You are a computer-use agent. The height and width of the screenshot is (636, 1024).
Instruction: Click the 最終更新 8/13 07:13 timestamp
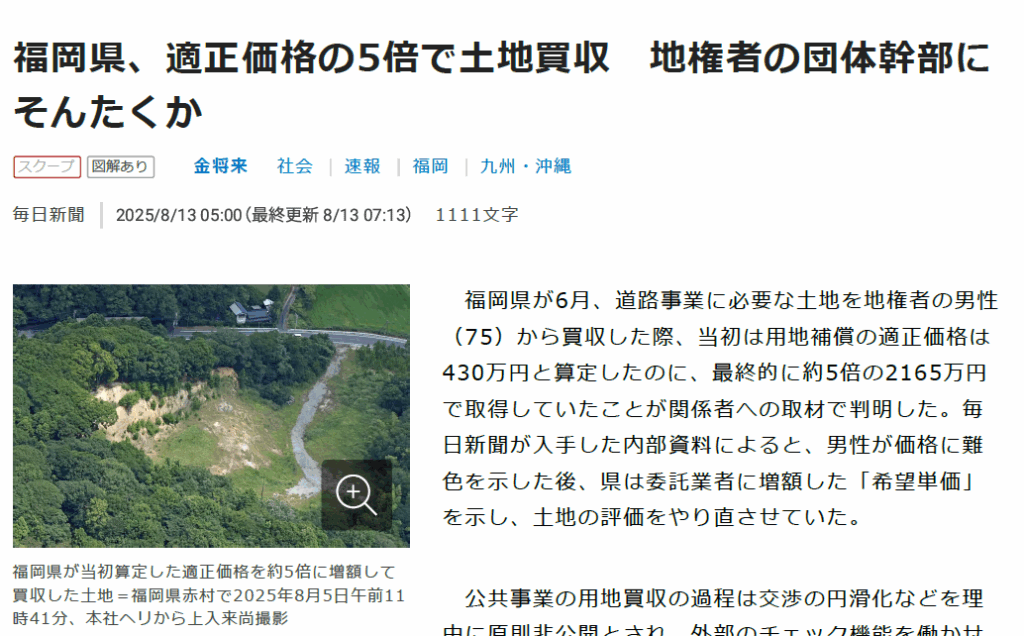328,215
